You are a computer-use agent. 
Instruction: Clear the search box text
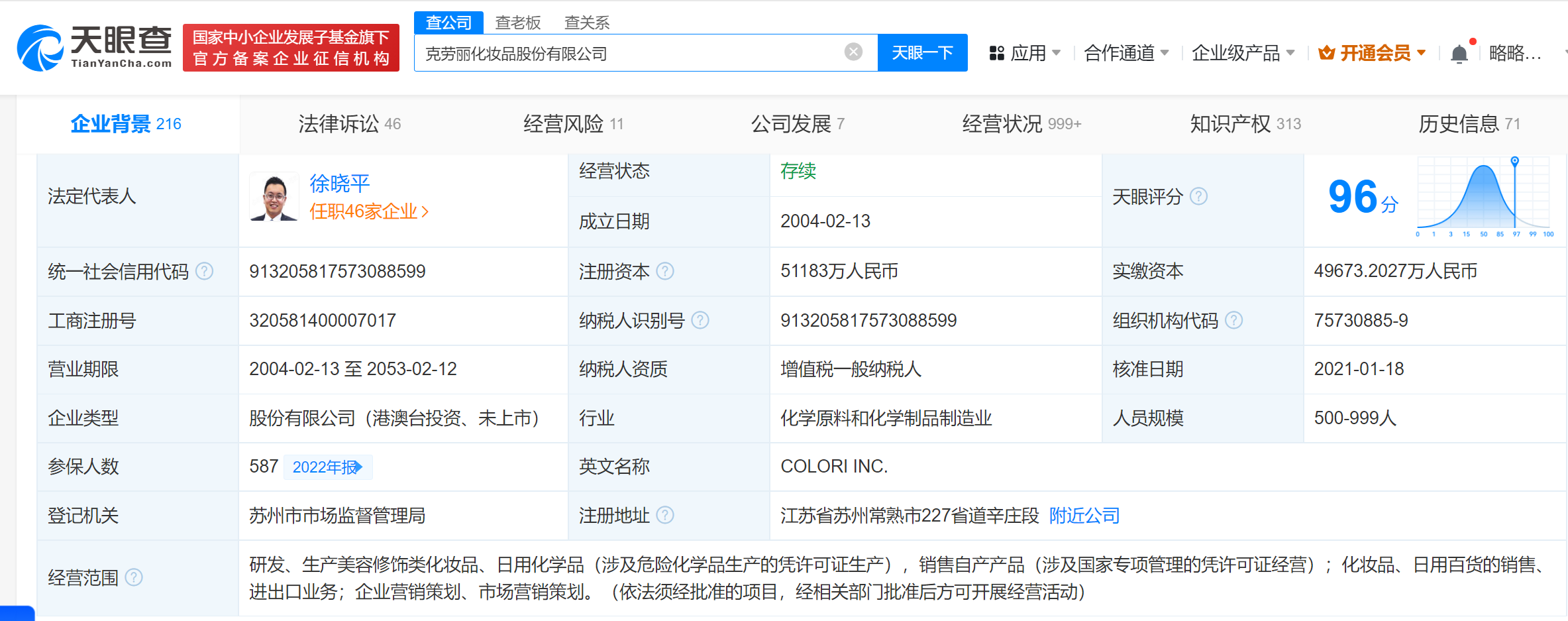pos(853,52)
